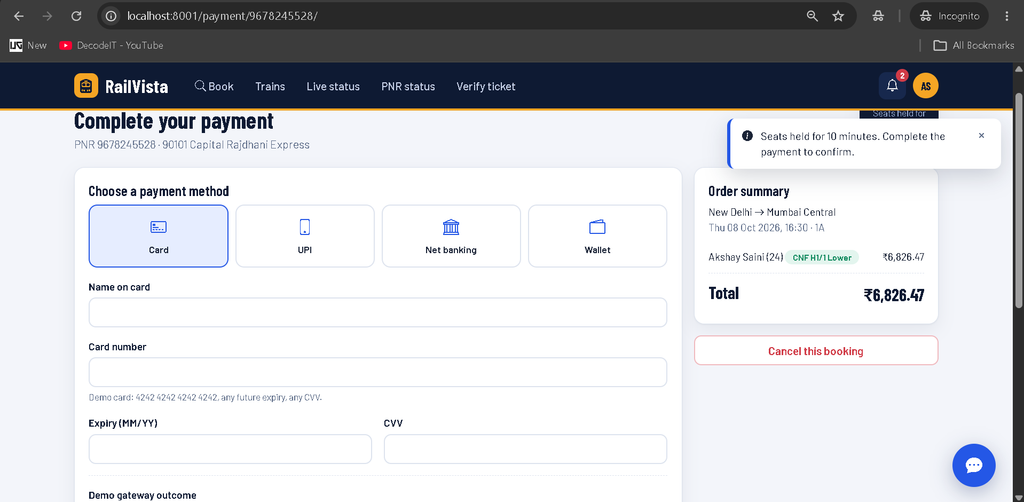This screenshot has height=502, width=1024.
Task: Open the AS user avatar menu
Action: (x=925, y=86)
